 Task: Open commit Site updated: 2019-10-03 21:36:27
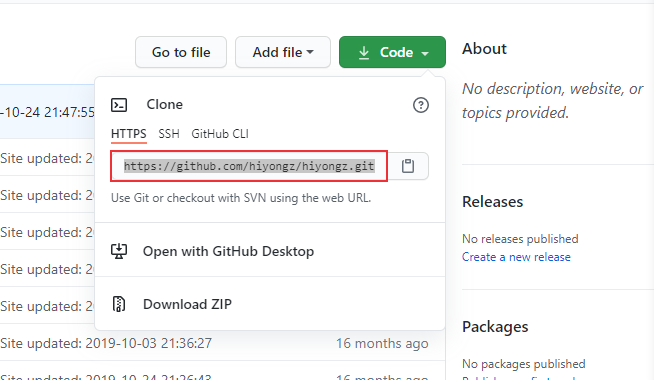tap(106, 343)
